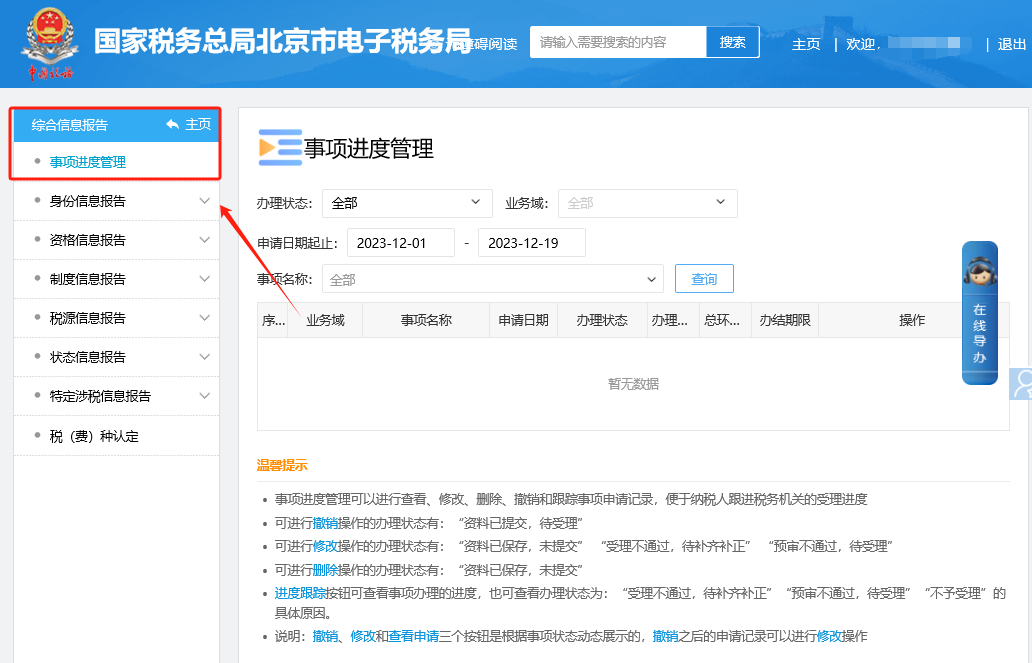
Task: Open the 在线导办 online assistant widget
Action: point(979,312)
